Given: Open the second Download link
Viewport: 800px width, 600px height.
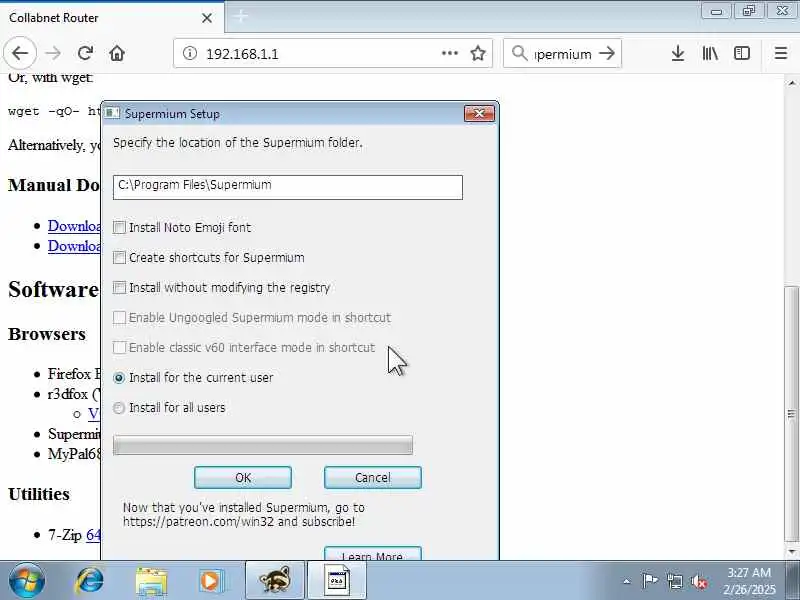Looking at the screenshot, I should pos(74,246).
